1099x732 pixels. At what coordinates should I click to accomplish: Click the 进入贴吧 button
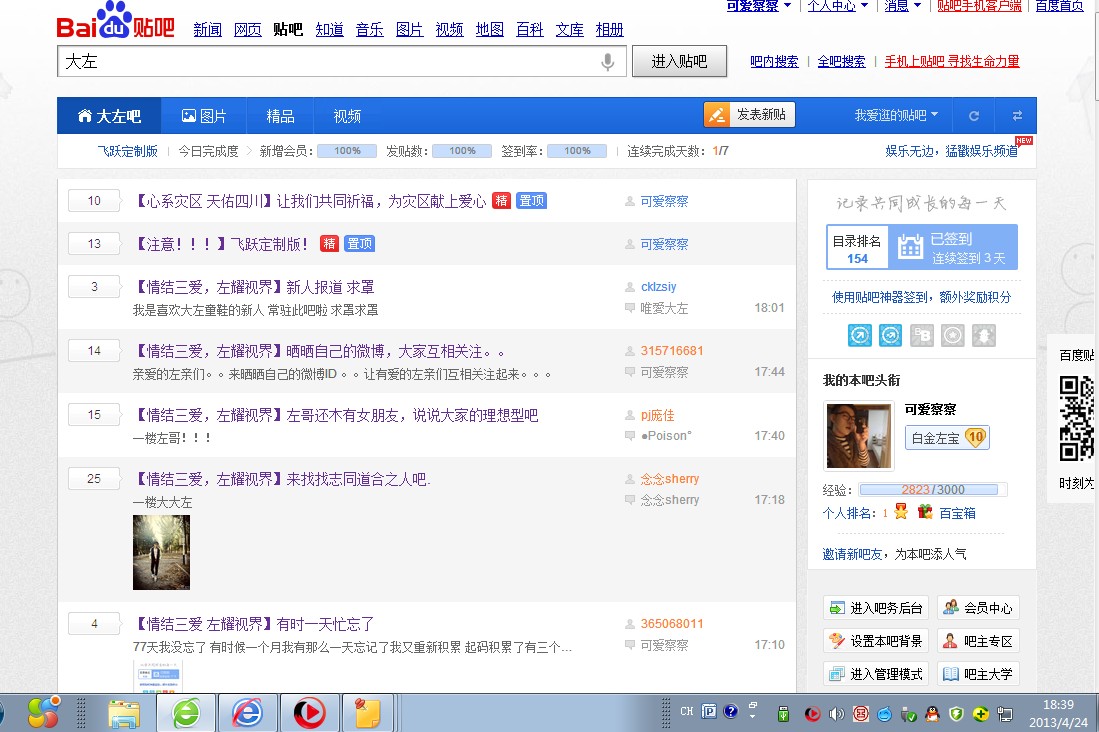coord(679,61)
